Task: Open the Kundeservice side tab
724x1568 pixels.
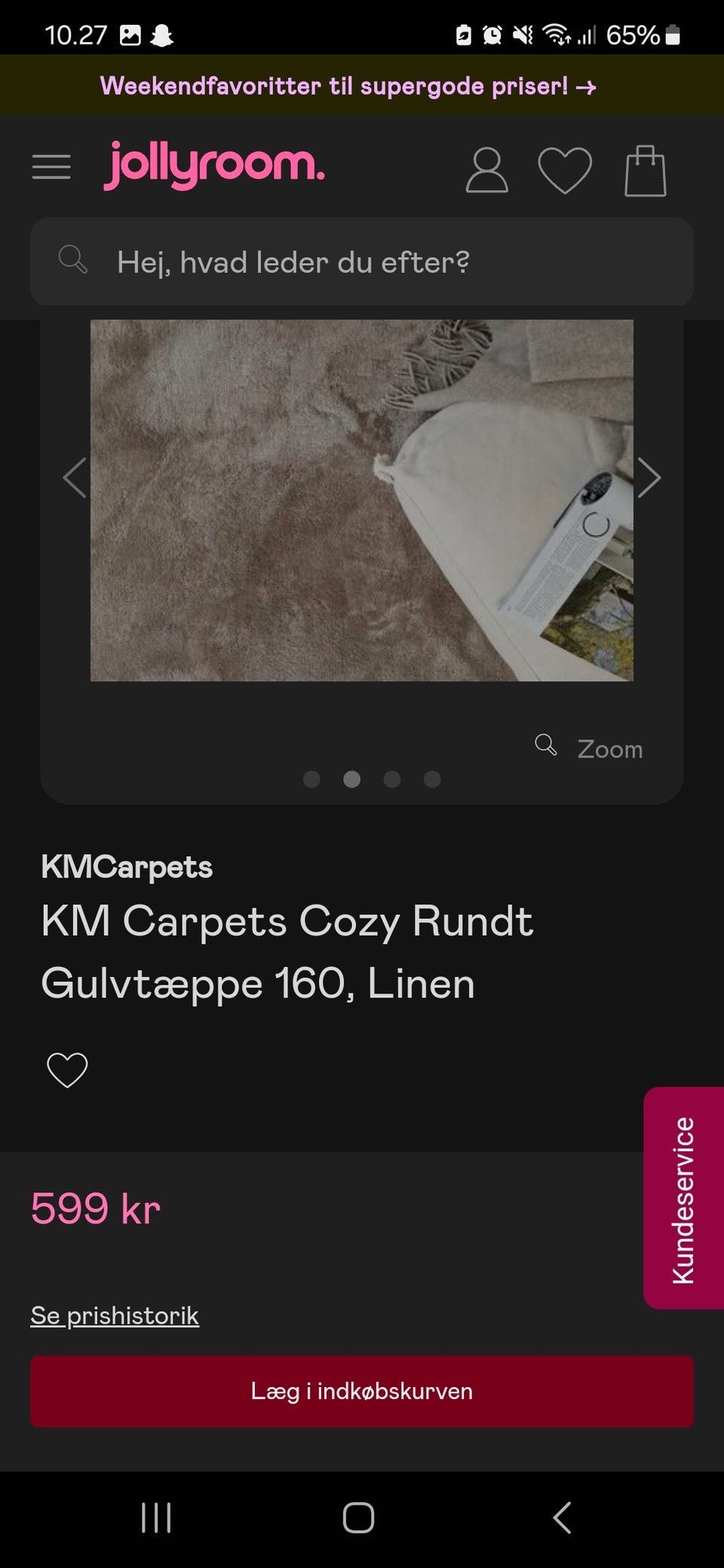Action: click(x=683, y=1198)
